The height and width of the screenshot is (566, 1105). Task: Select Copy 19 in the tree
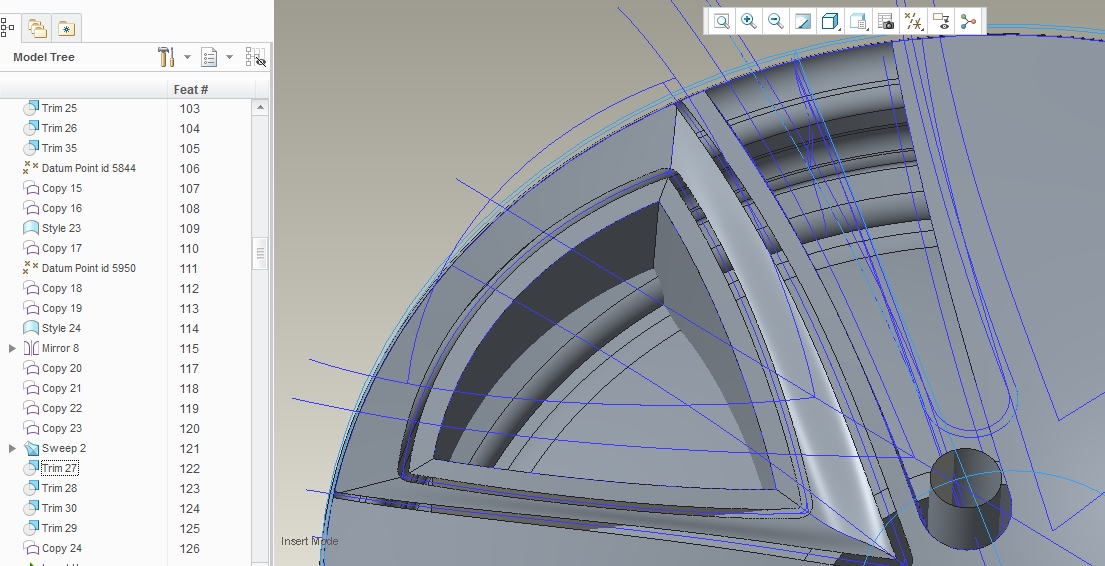(x=61, y=308)
